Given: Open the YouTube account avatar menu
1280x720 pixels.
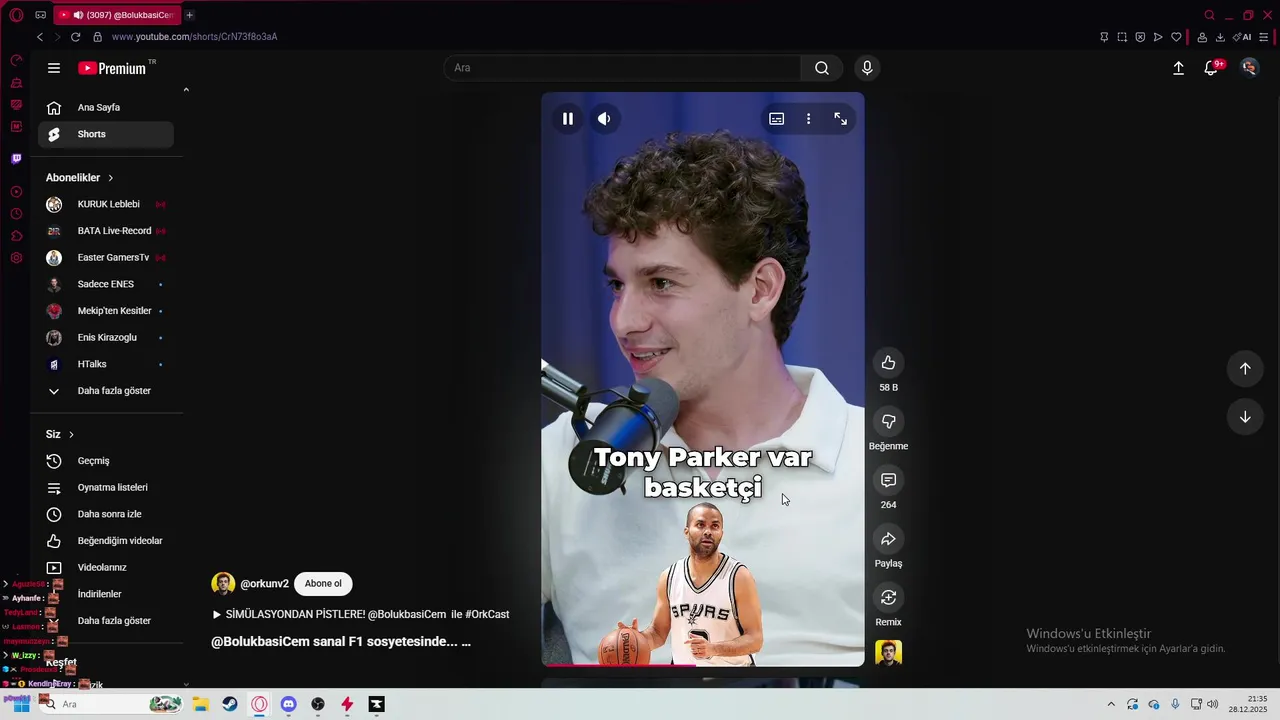Looking at the screenshot, I should 1249,68.
